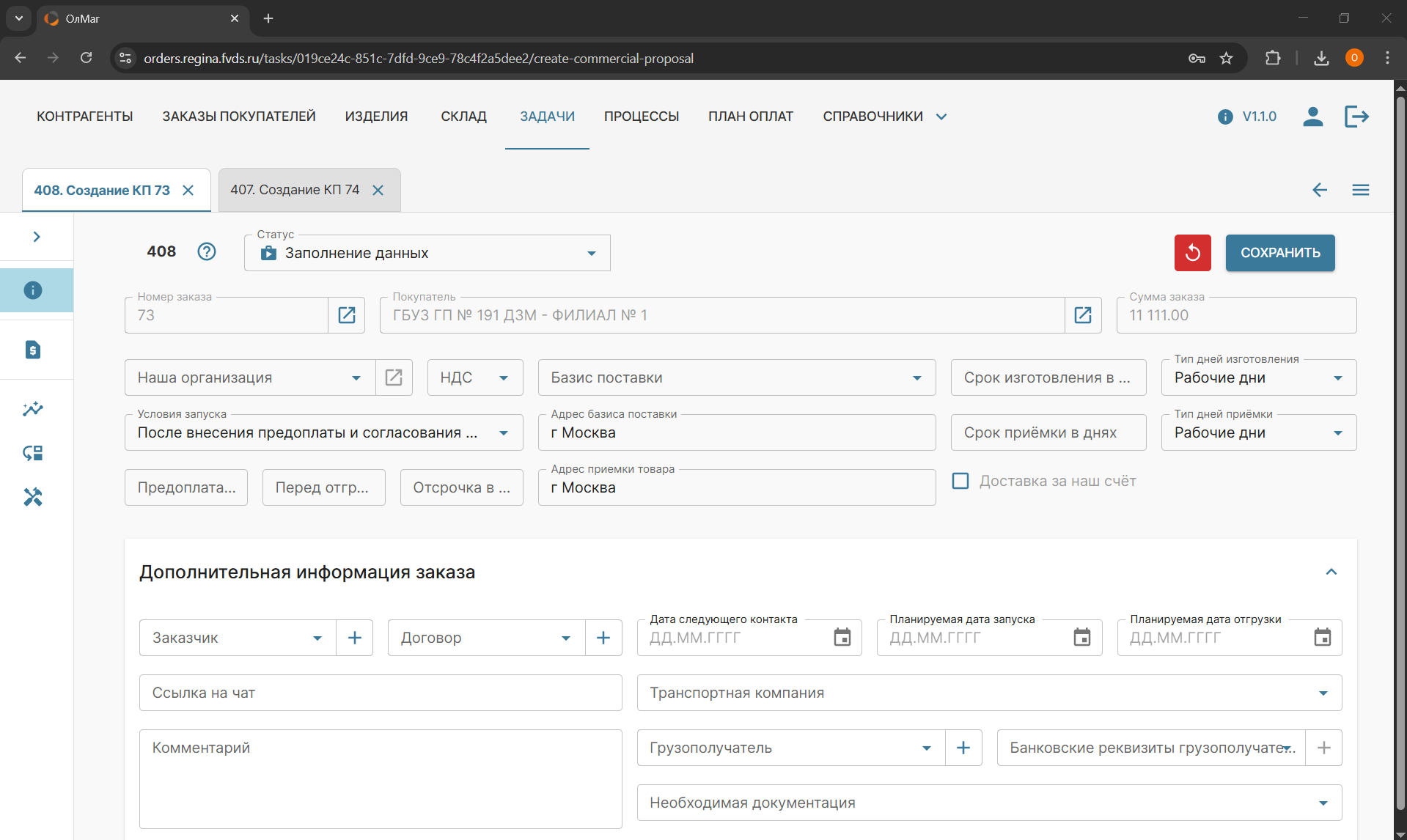Screen dimensions: 1407x840
Task: Expand the Базис поставки dropdown
Action: (x=737, y=377)
